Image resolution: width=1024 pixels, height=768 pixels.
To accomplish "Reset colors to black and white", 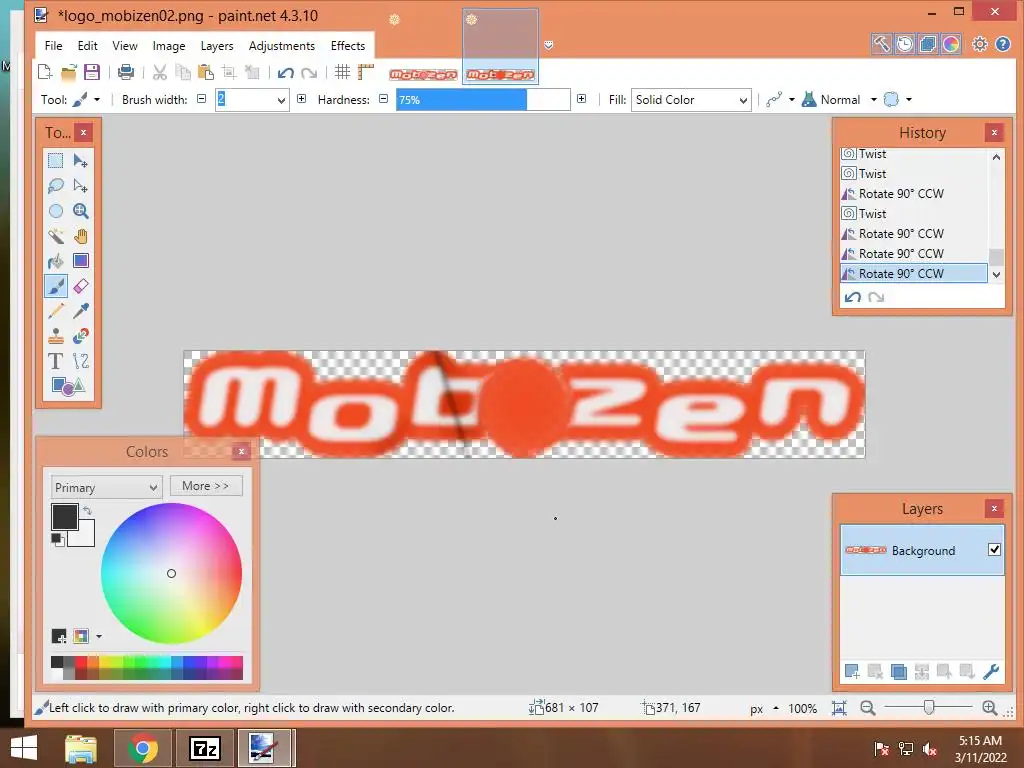I will click(57, 539).
